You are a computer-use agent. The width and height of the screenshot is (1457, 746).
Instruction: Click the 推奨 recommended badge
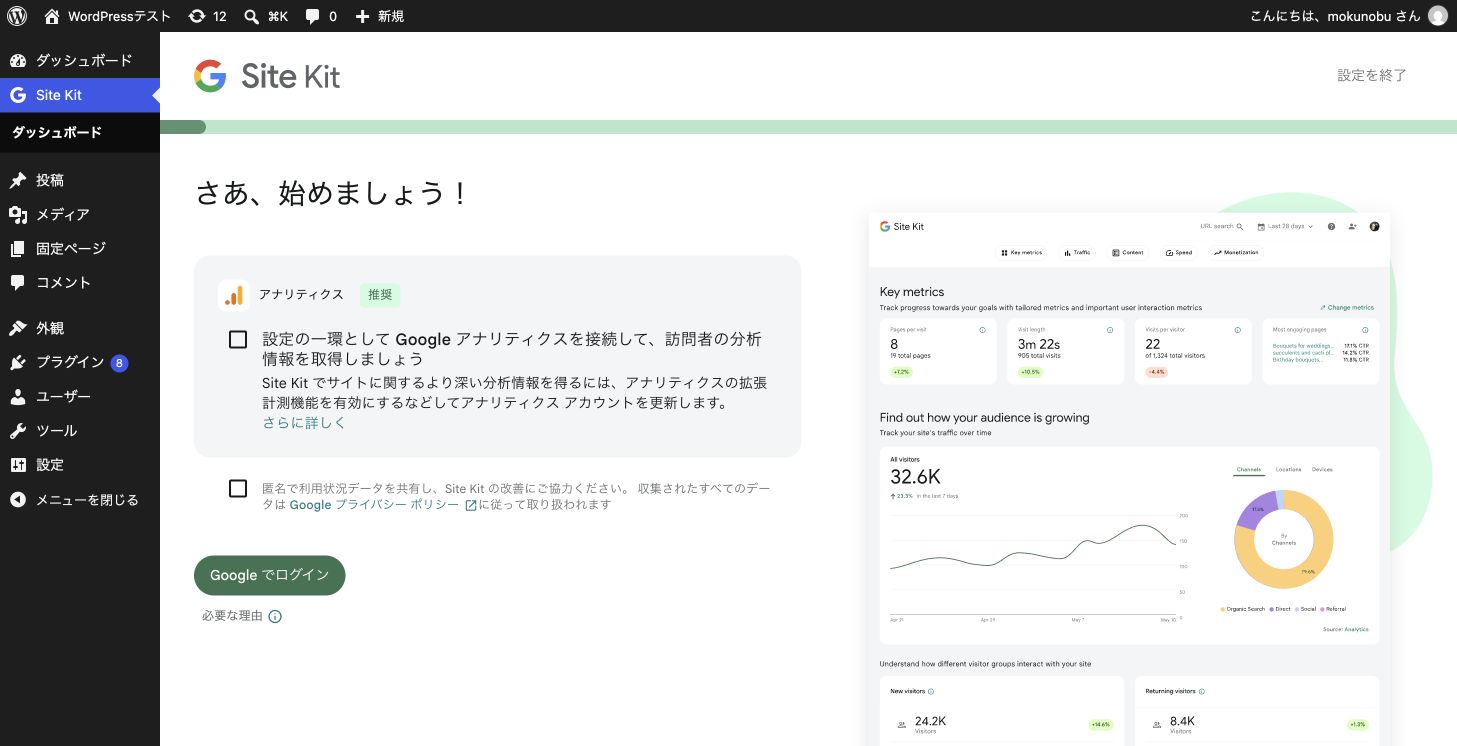pyautogui.click(x=380, y=294)
